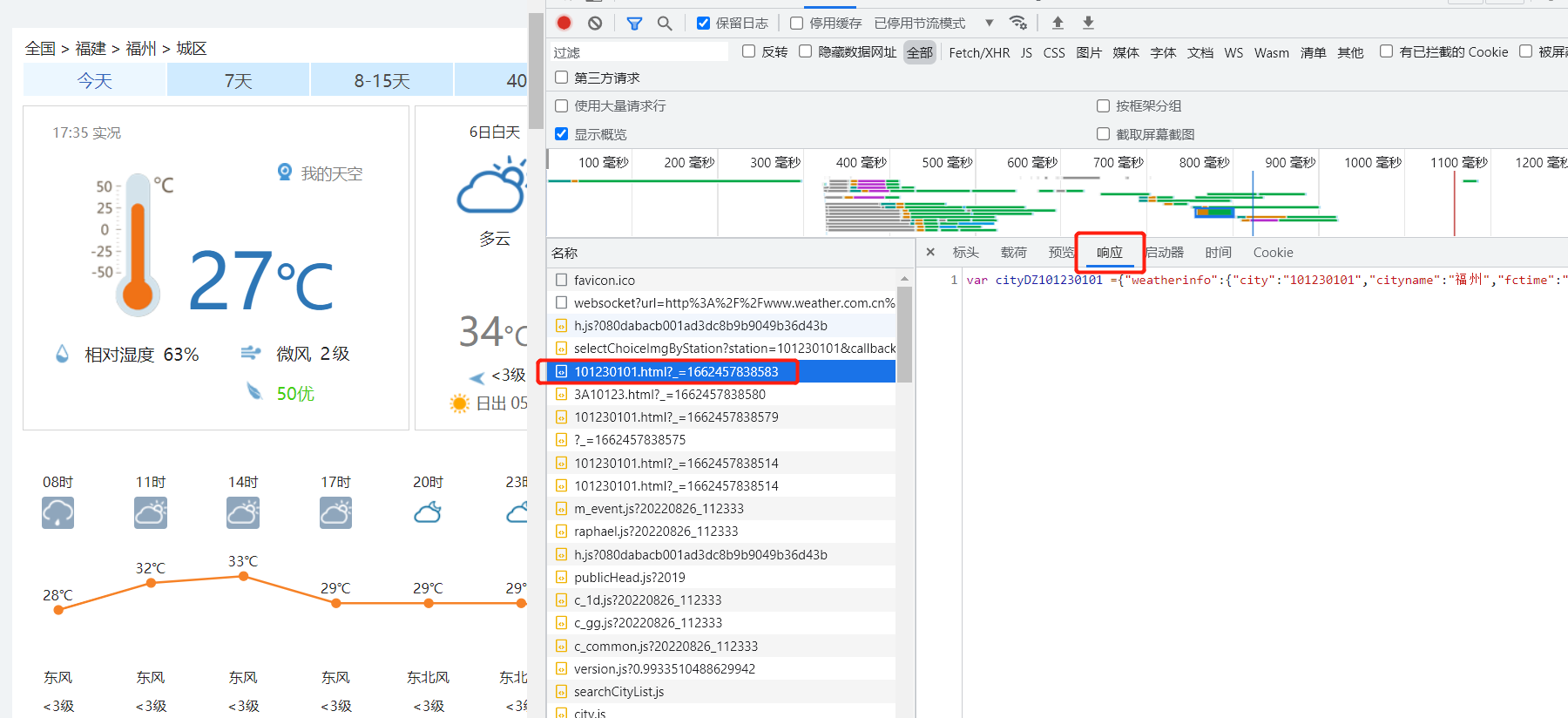Stop recording network log with red button
This screenshot has width=1568, height=718.
click(x=564, y=23)
